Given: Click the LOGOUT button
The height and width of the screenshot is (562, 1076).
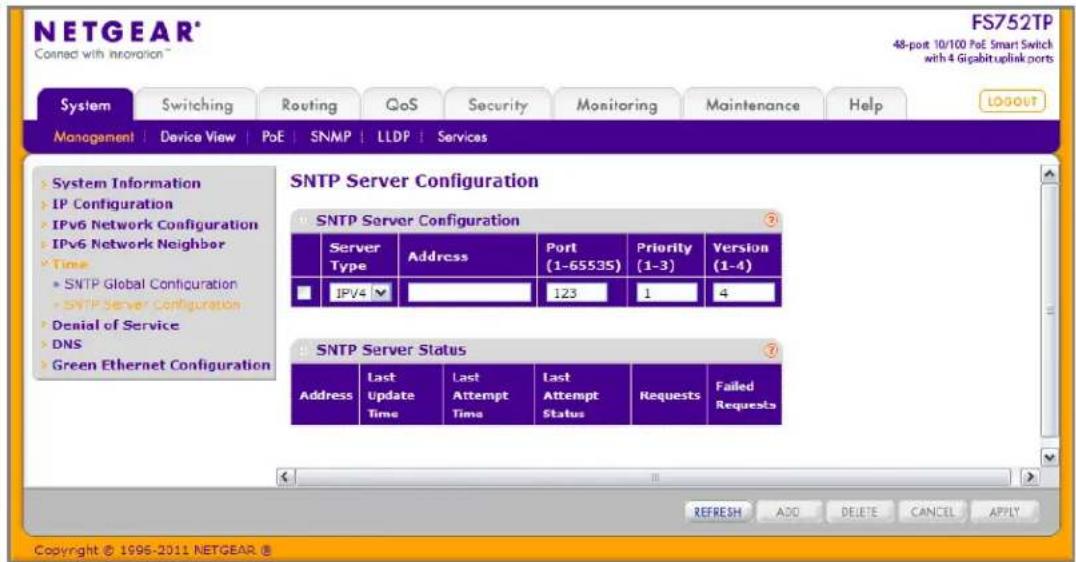Looking at the screenshot, I should [1012, 102].
